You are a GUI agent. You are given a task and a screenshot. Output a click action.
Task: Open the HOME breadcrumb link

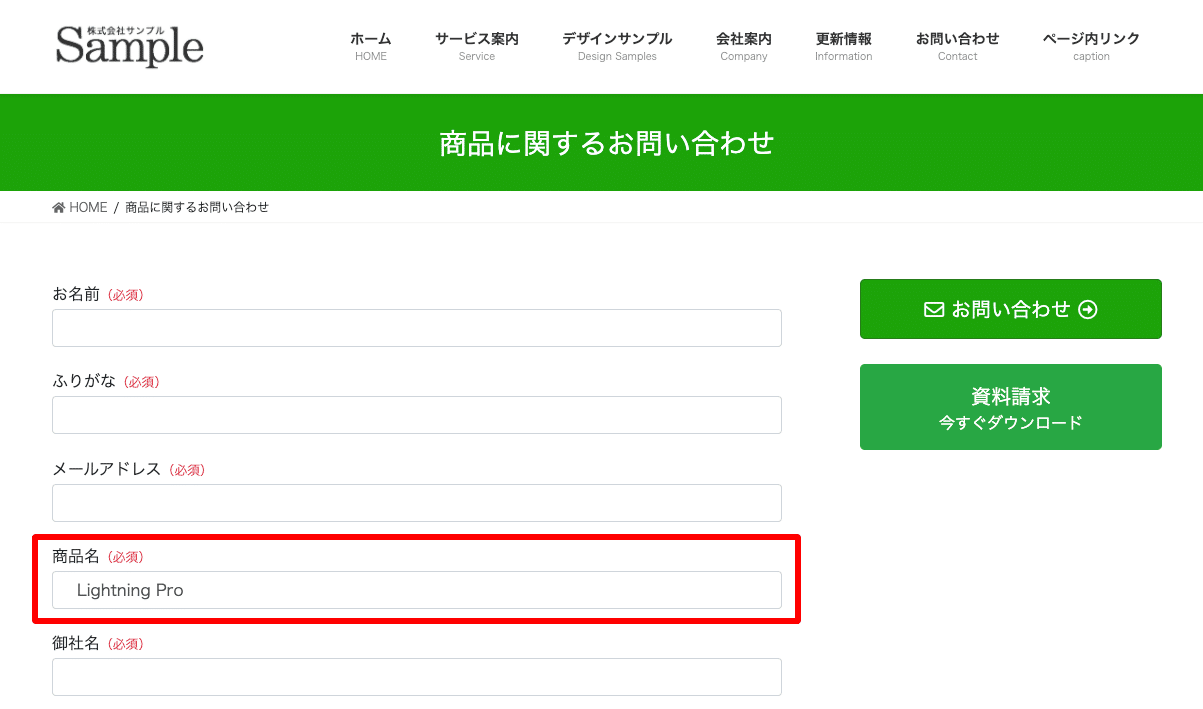pyautogui.click(x=87, y=207)
